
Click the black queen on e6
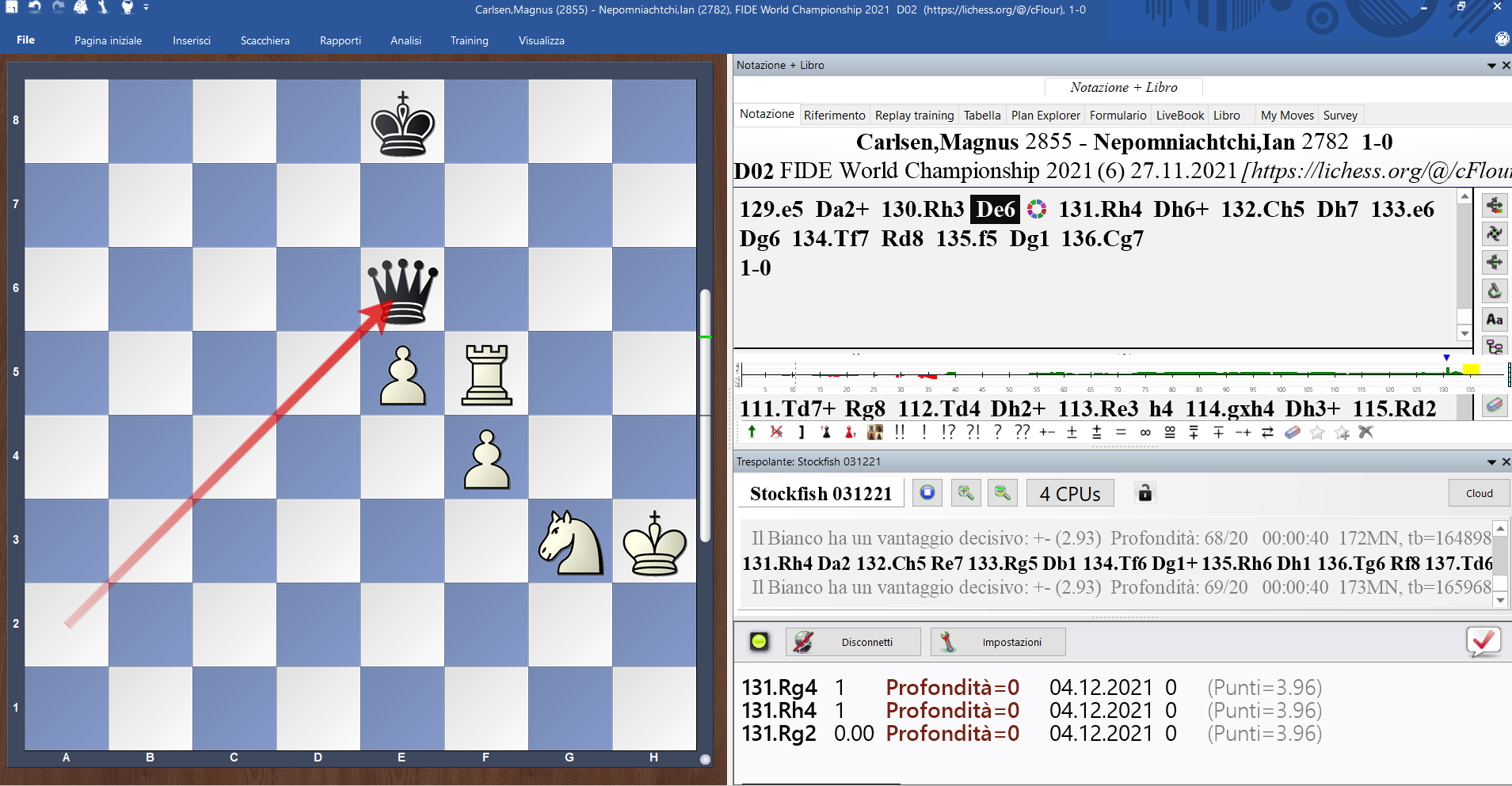coord(403,290)
